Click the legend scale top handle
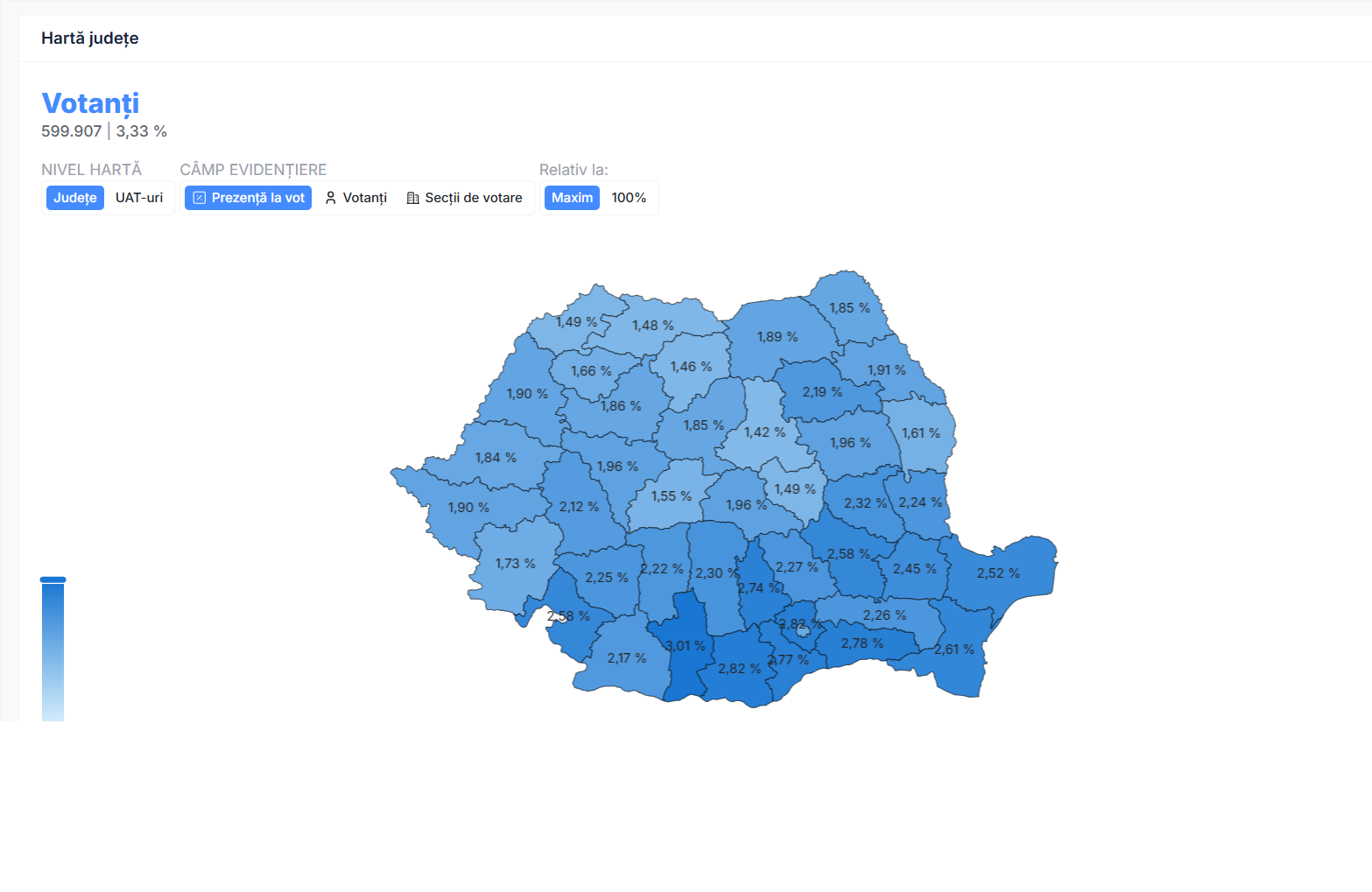1372x892 pixels. click(53, 579)
